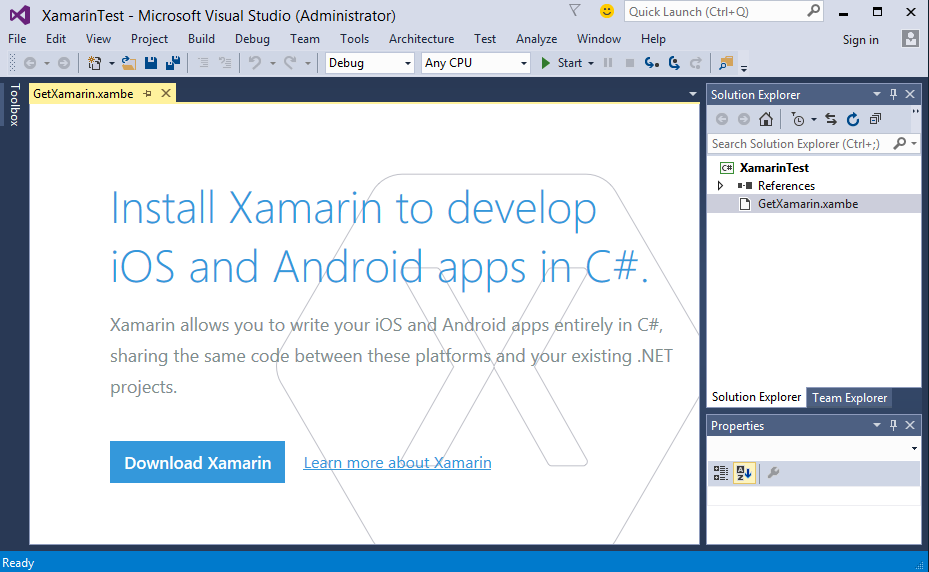Image resolution: width=929 pixels, height=572 pixels.
Task: Click the feedback smiley face icon
Action: point(606,11)
